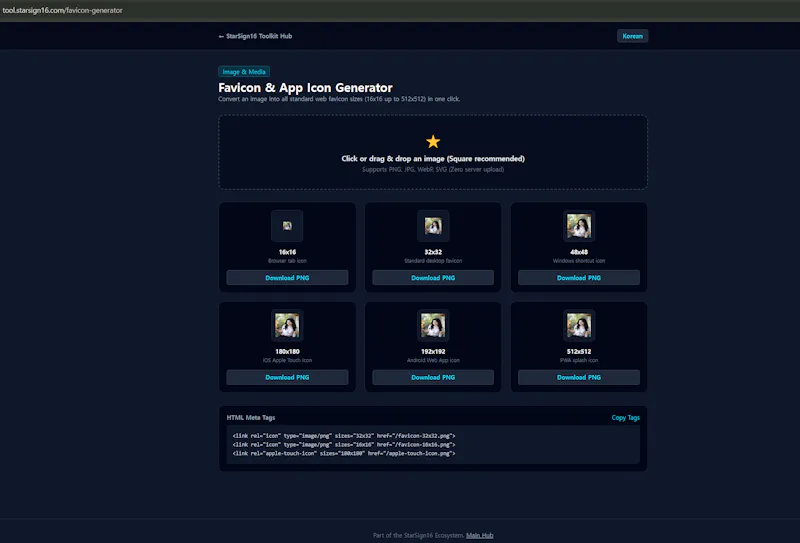Download the 32x32 PNG favicon

click(x=433, y=278)
